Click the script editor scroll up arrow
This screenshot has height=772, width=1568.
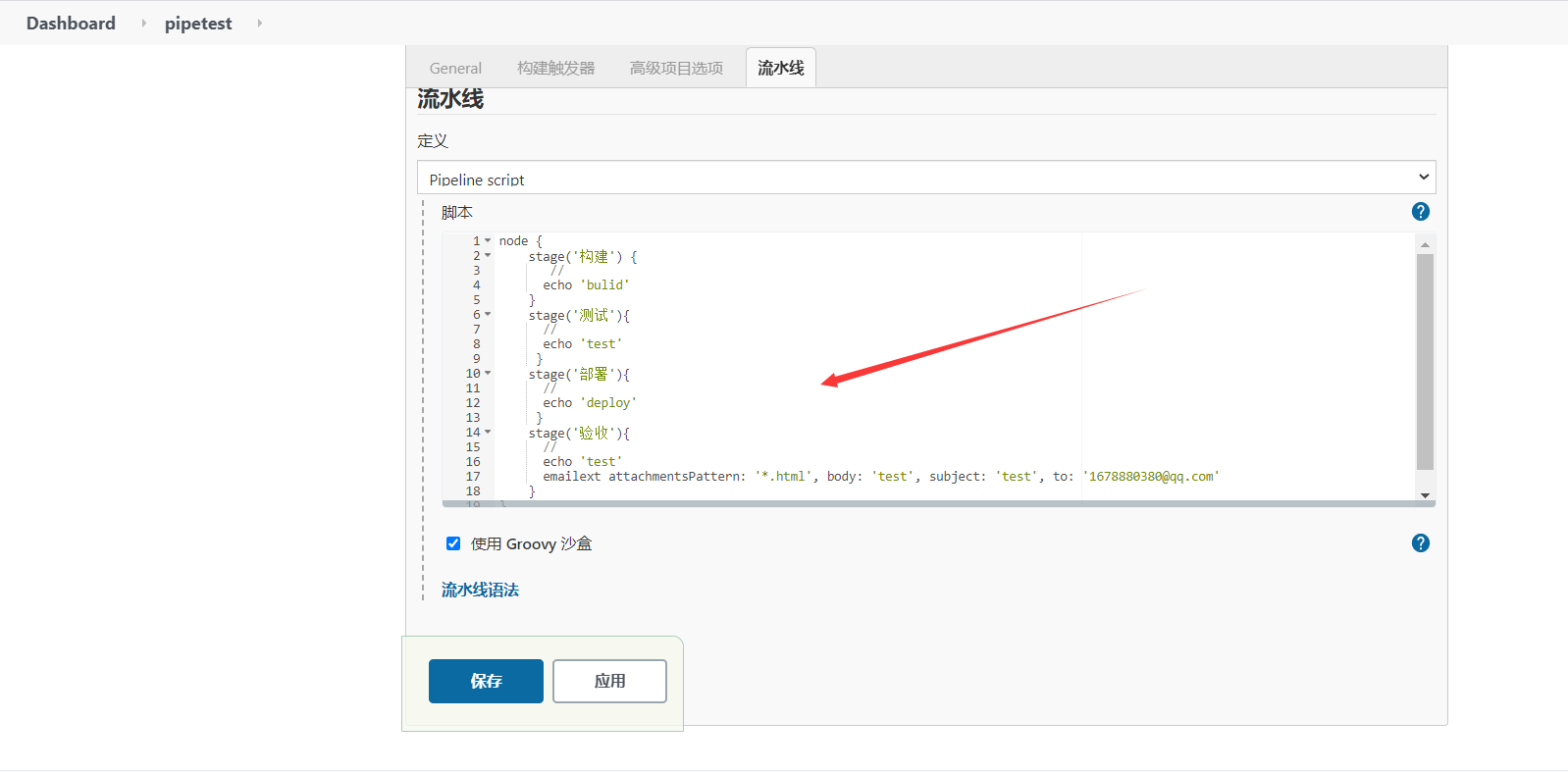pos(1425,244)
